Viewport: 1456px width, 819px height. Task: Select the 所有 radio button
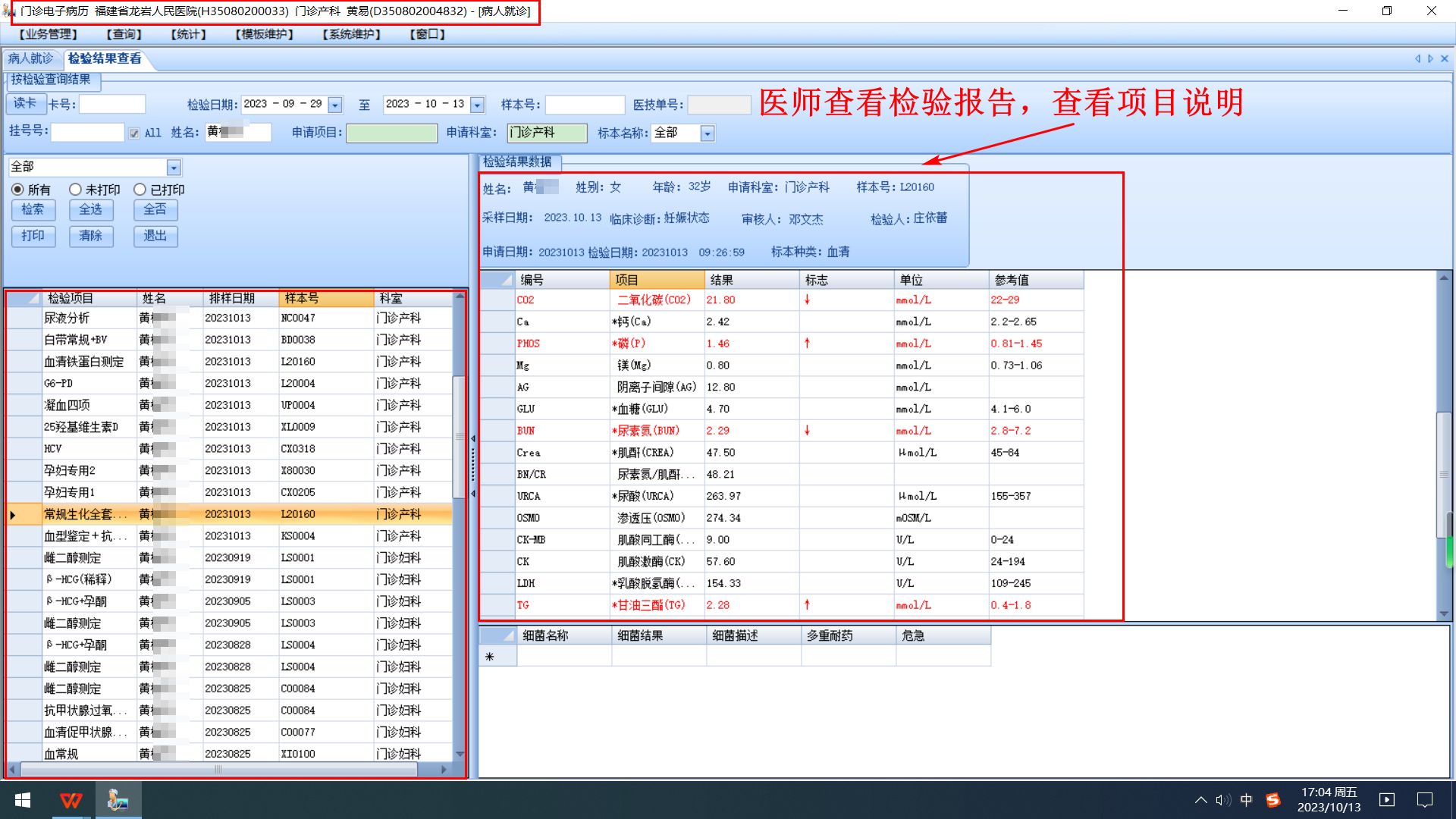17,190
